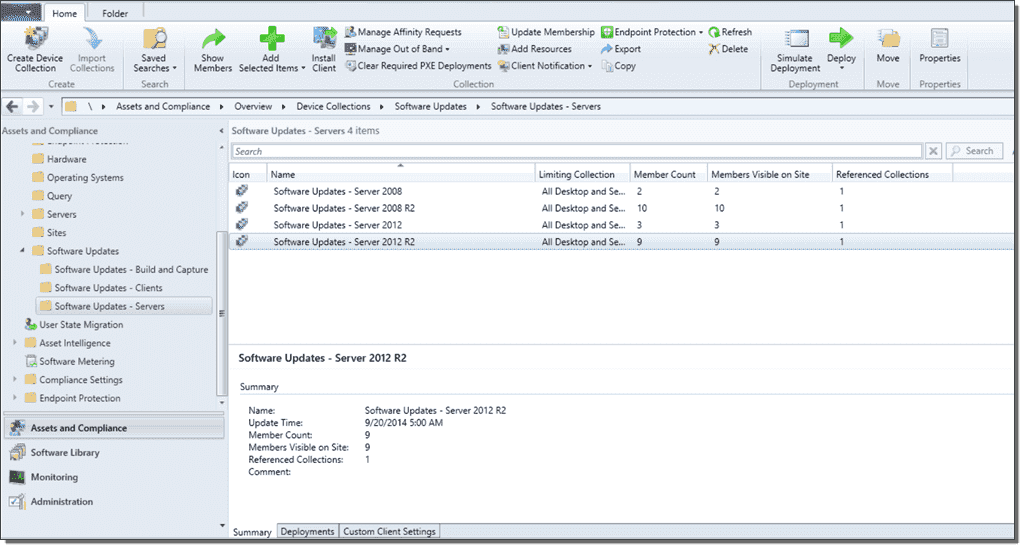Select the Summary tab
1024x549 pixels.
pyautogui.click(x=252, y=532)
